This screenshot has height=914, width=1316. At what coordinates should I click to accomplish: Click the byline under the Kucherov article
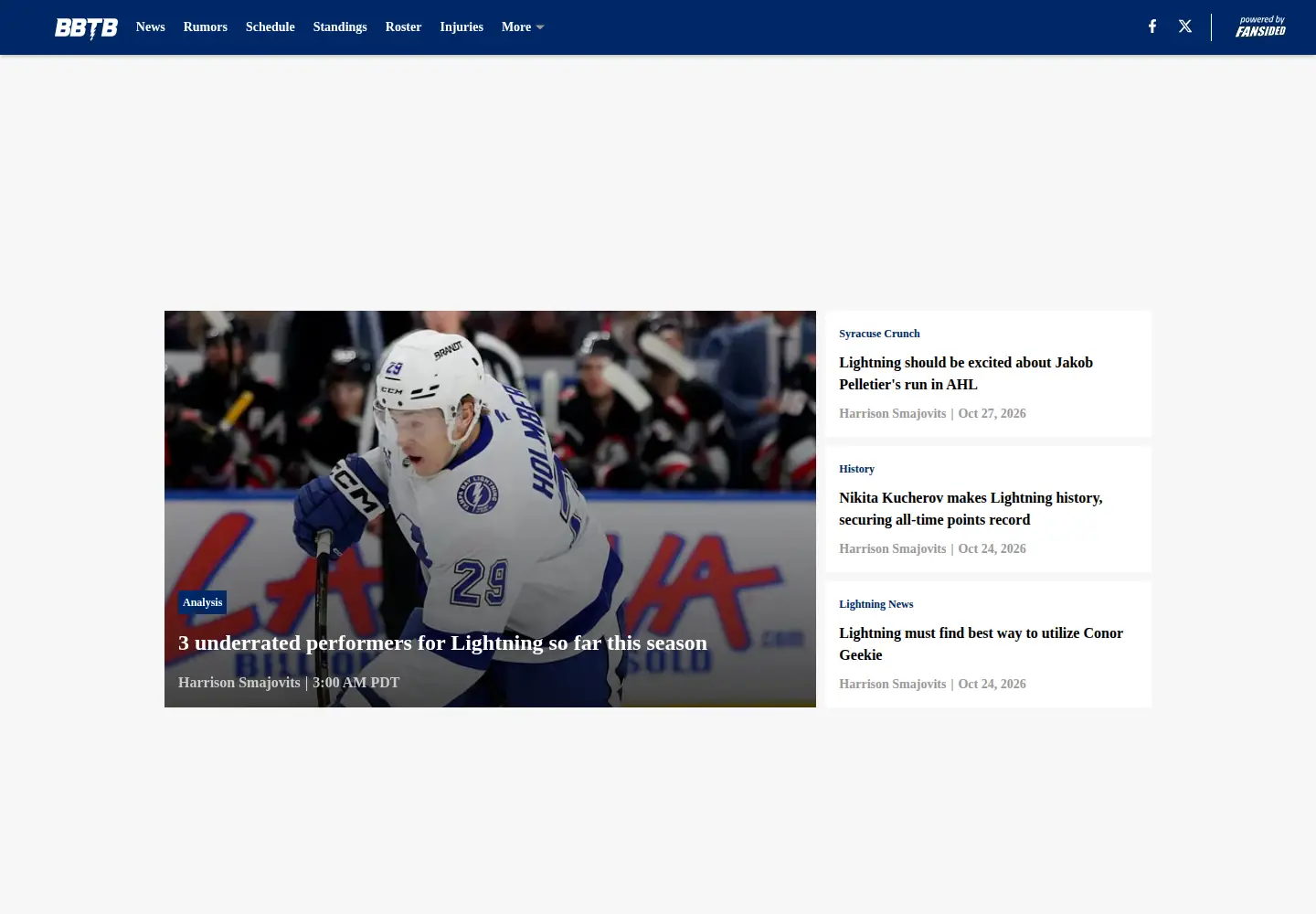[932, 549]
